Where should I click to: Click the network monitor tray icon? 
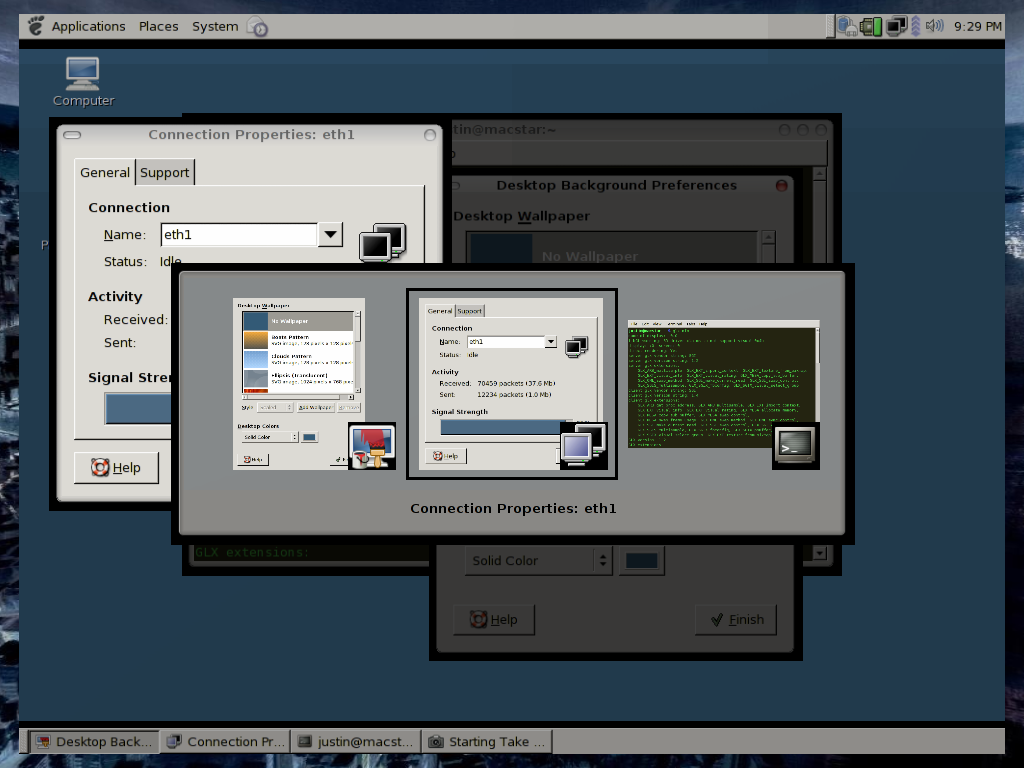coord(896,26)
